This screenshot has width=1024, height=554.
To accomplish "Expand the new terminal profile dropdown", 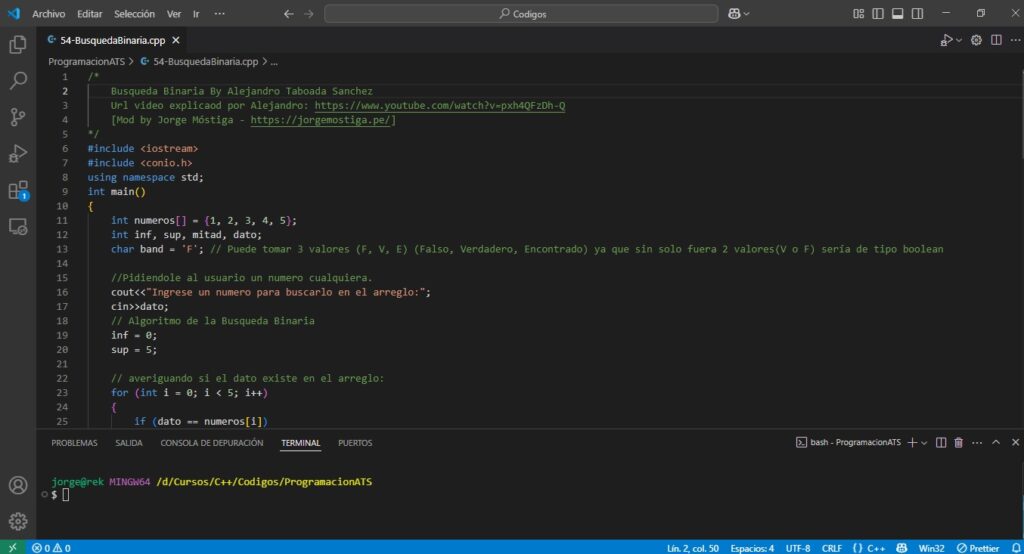I will (x=923, y=443).
